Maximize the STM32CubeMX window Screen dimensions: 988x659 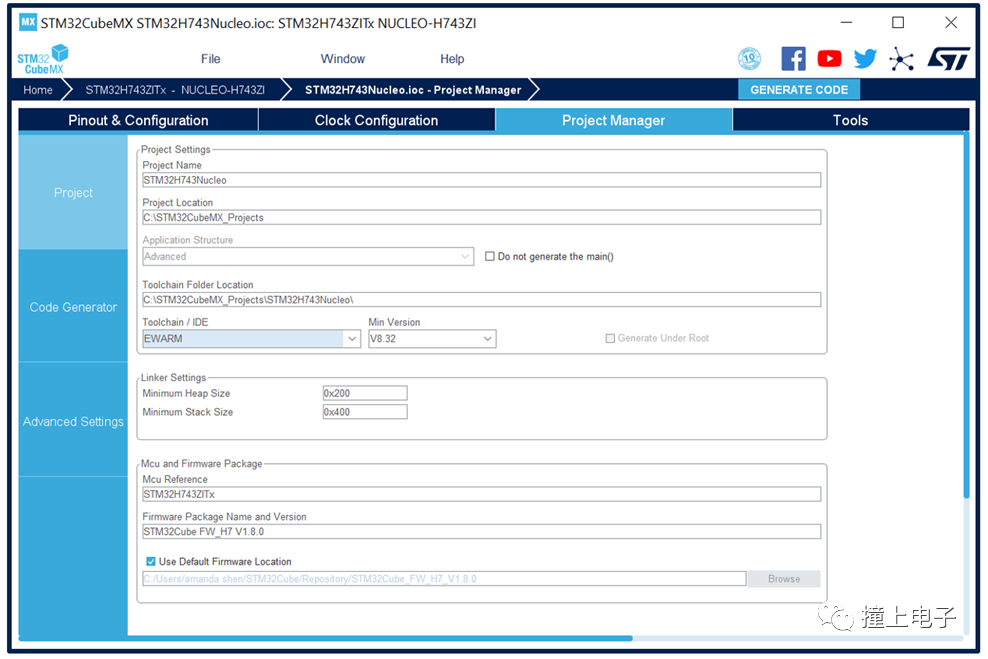[x=898, y=23]
